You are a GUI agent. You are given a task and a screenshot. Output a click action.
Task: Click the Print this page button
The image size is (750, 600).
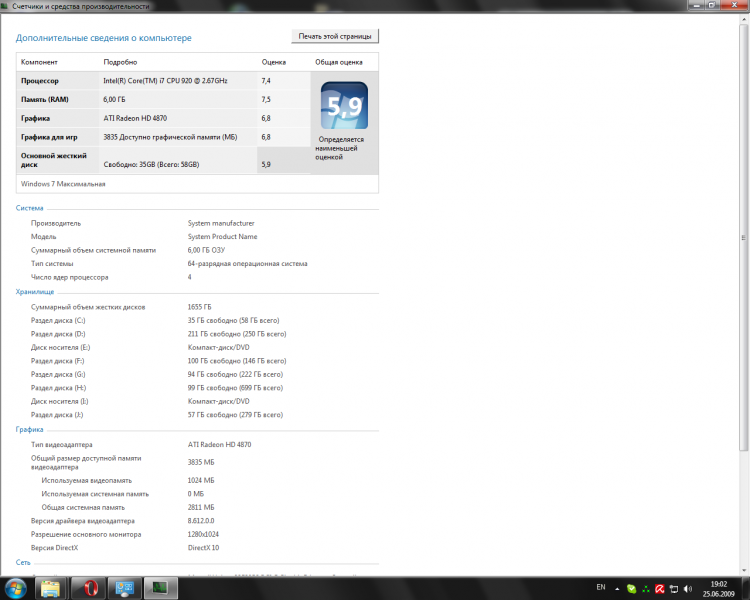335,36
